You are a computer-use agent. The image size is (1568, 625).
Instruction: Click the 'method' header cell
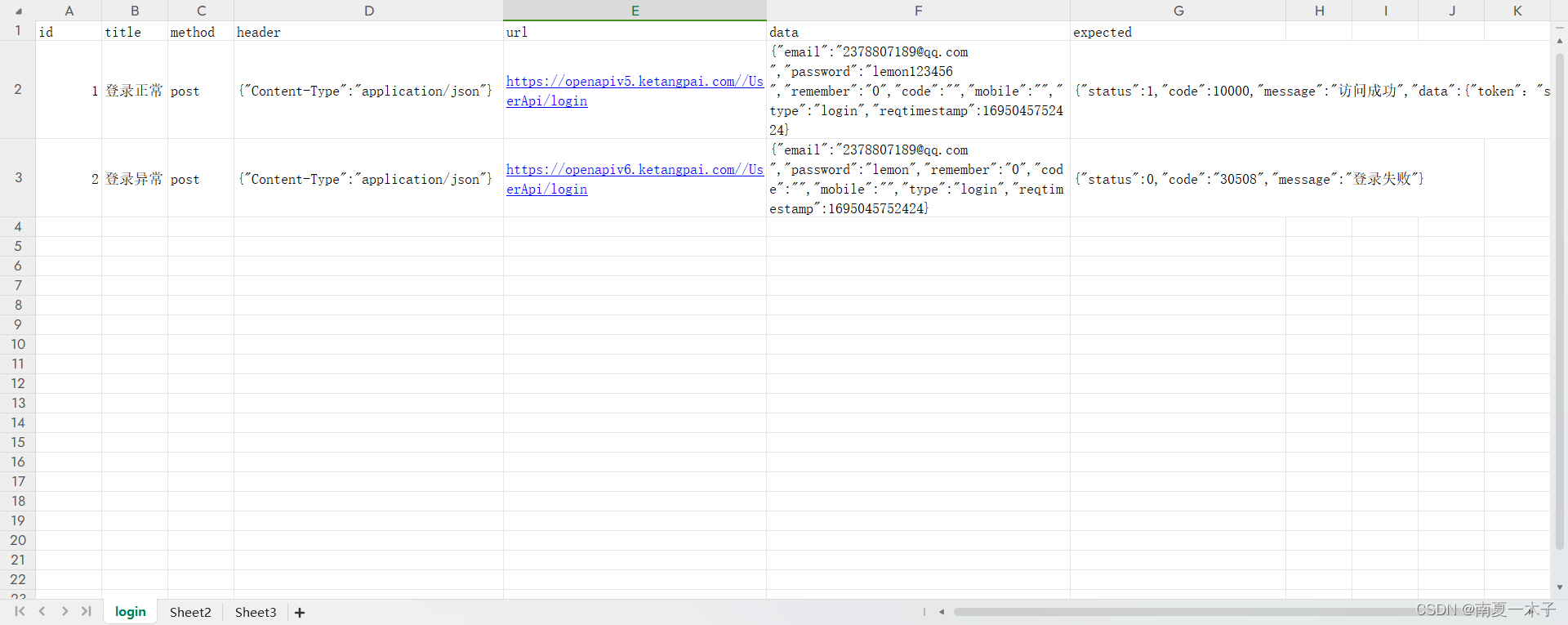point(201,31)
